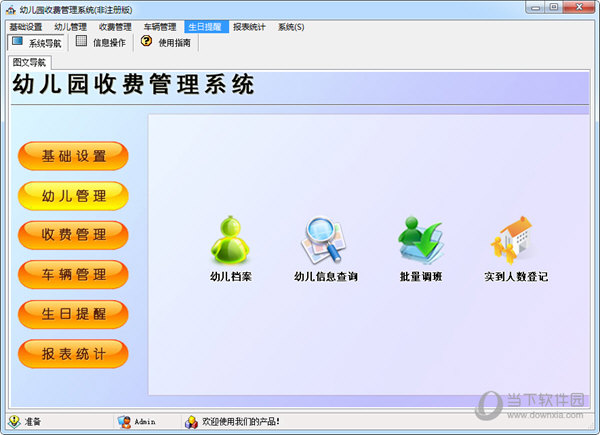Click the 幼儿档案 label text
The height and width of the screenshot is (435, 600).
pyautogui.click(x=231, y=277)
